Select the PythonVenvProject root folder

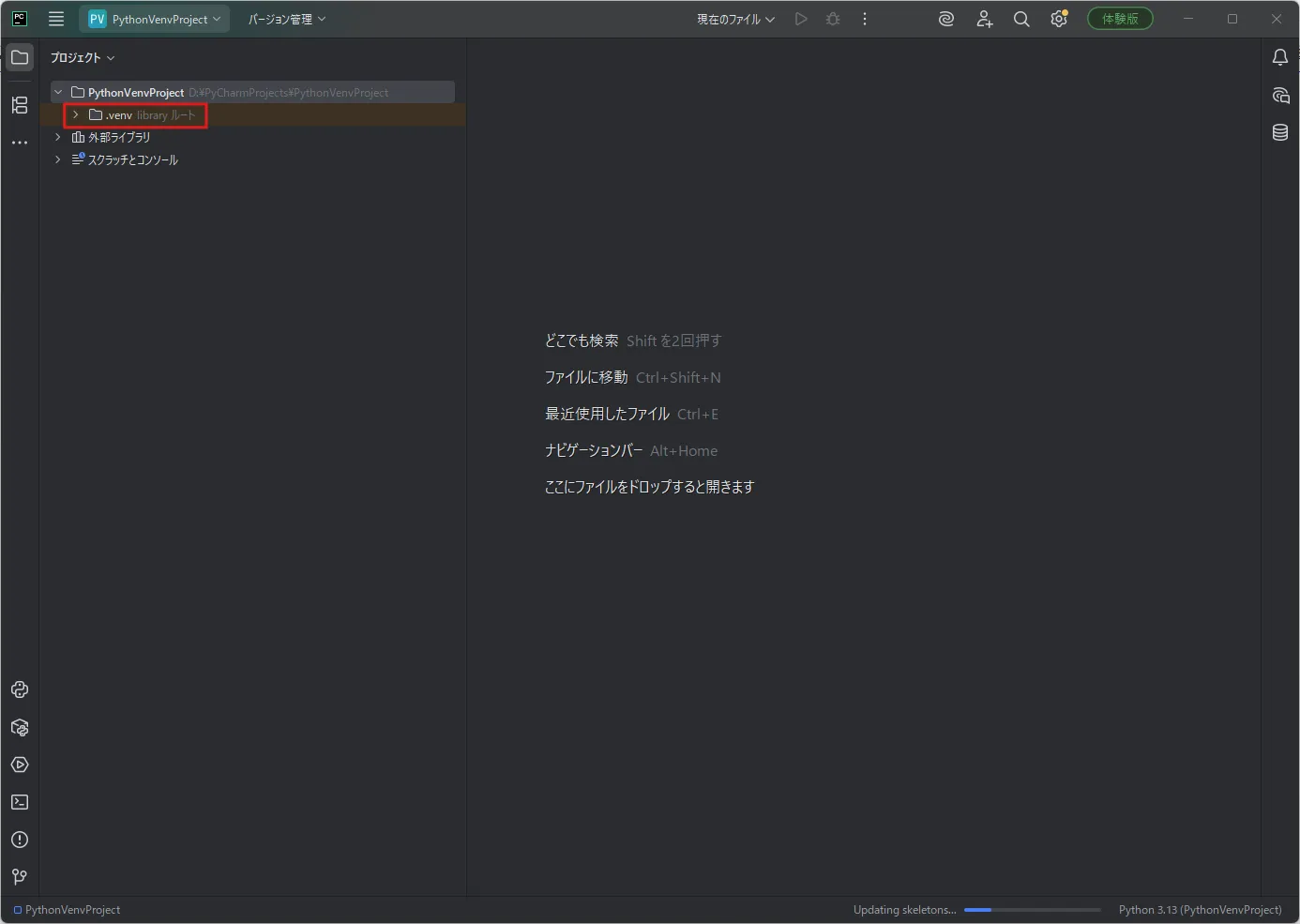pyautogui.click(x=252, y=92)
